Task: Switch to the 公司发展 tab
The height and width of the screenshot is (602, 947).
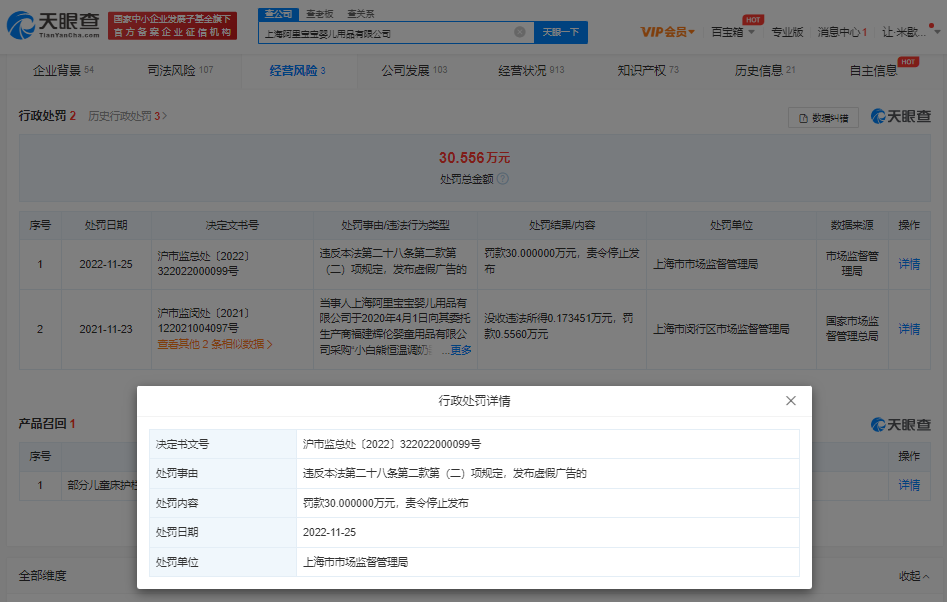Action: 414,71
